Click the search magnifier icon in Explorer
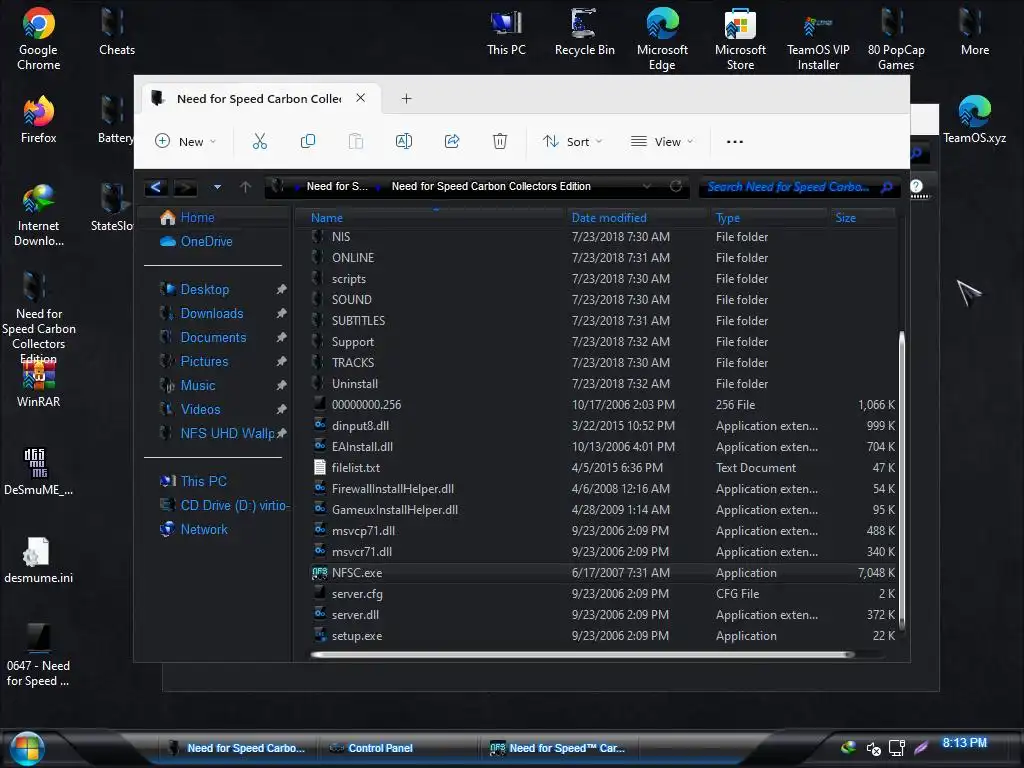The image size is (1024, 768). pyautogui.click(x=886, y=187)
